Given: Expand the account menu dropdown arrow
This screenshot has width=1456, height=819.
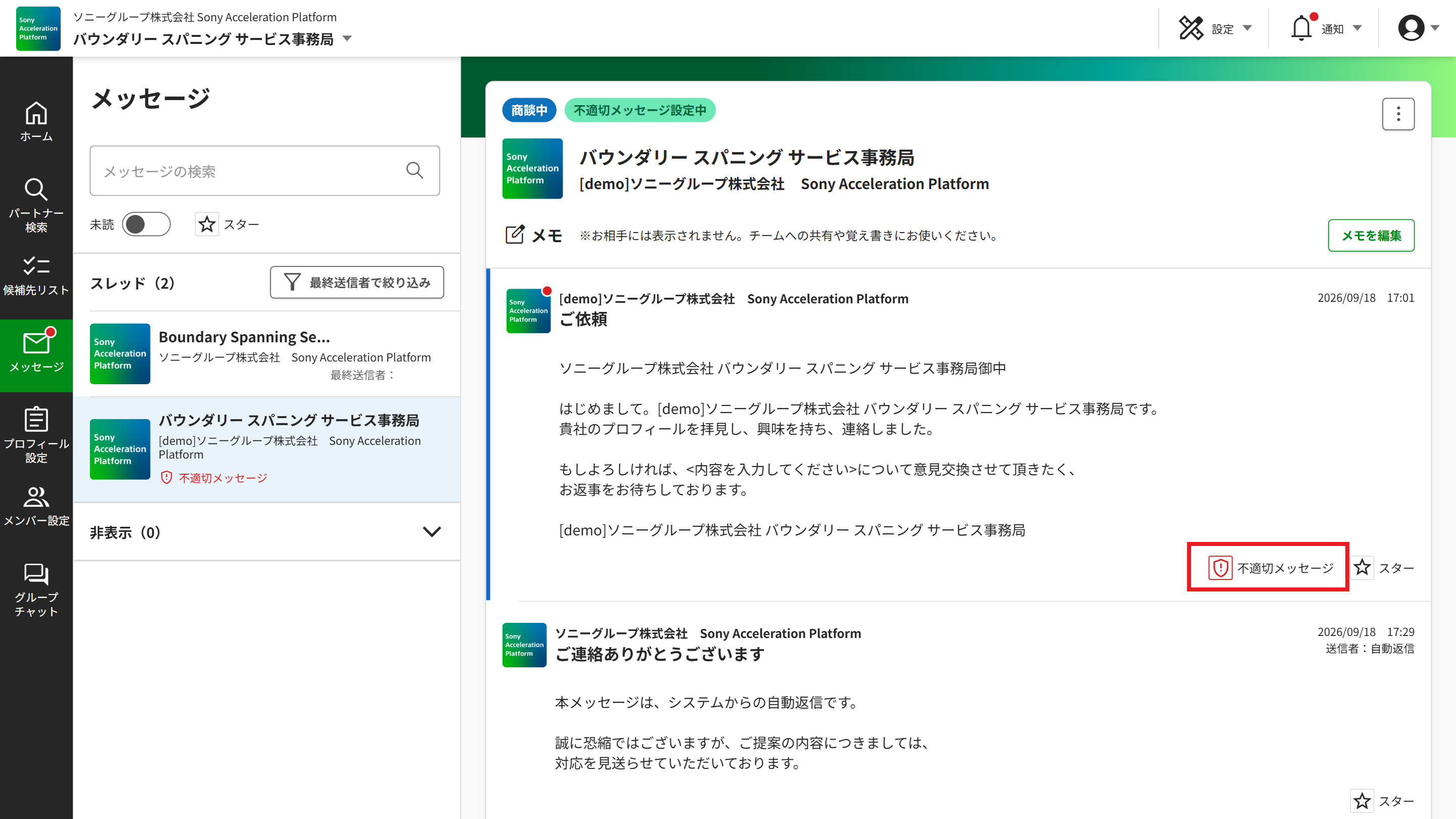Looking at the screenshot, I should (x=1435, y=28).
